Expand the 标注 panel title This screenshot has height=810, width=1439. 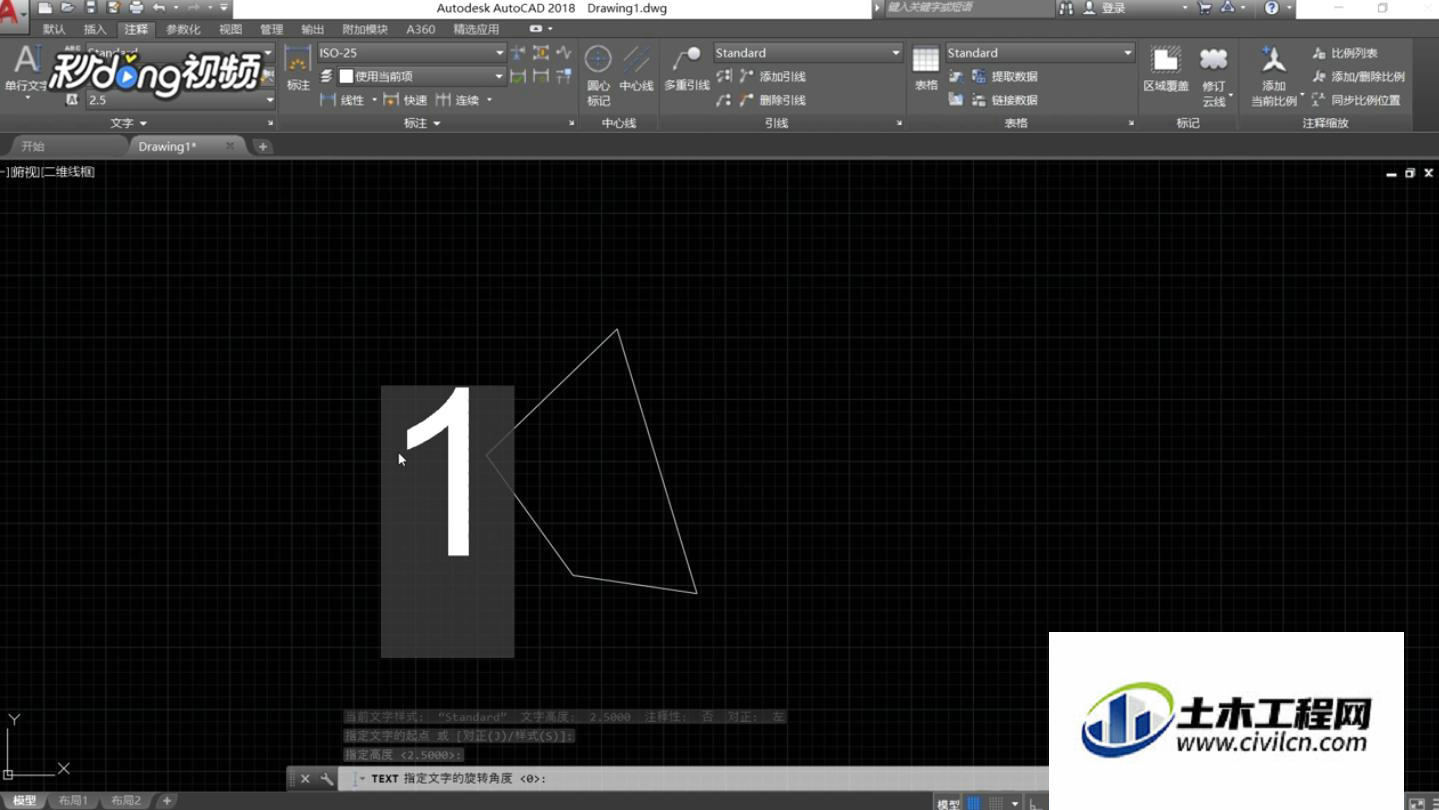pos(422,123)
